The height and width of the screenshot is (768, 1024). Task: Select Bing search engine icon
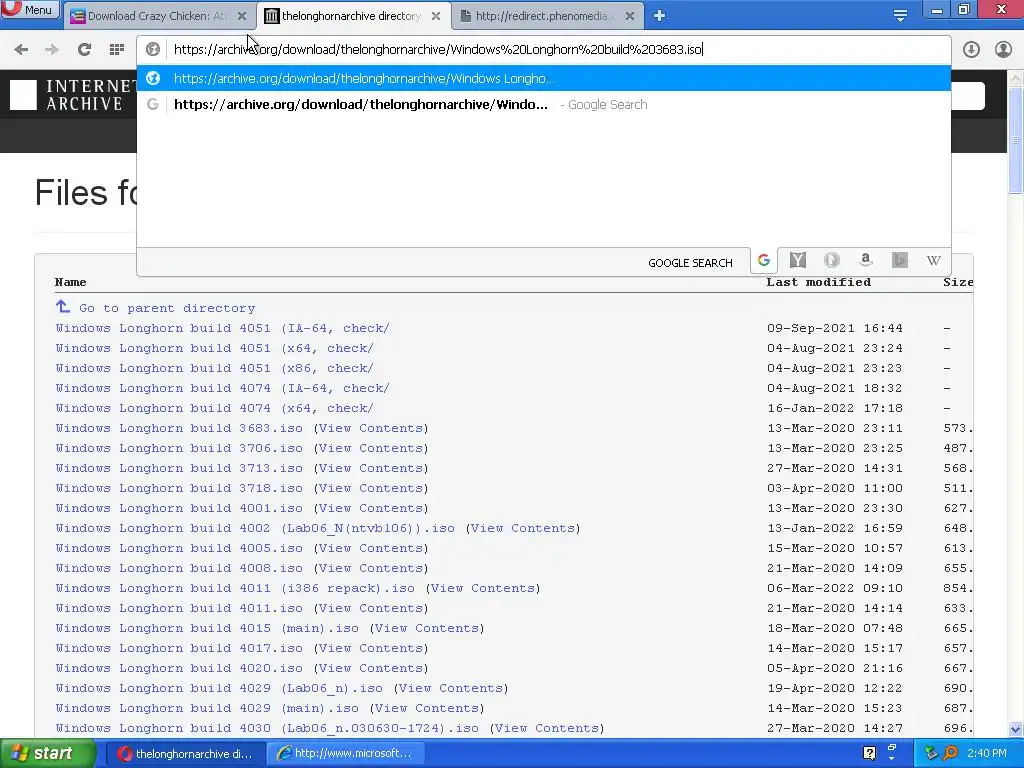click(x=899, y=261)
